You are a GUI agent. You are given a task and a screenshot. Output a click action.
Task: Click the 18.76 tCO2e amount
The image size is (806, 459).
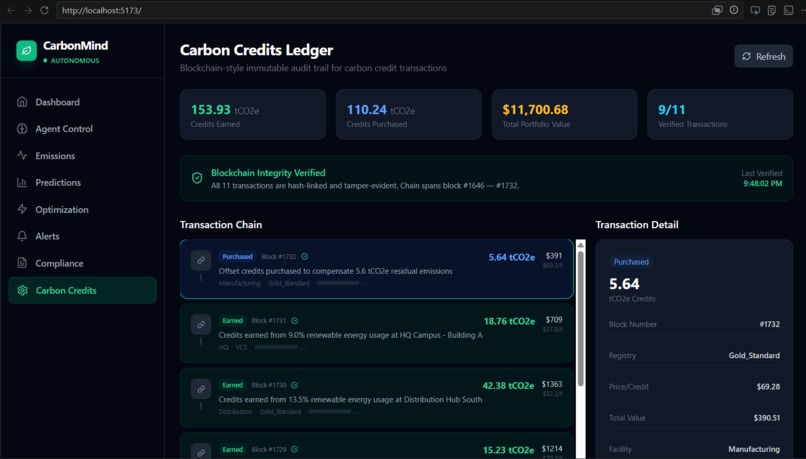509,321
